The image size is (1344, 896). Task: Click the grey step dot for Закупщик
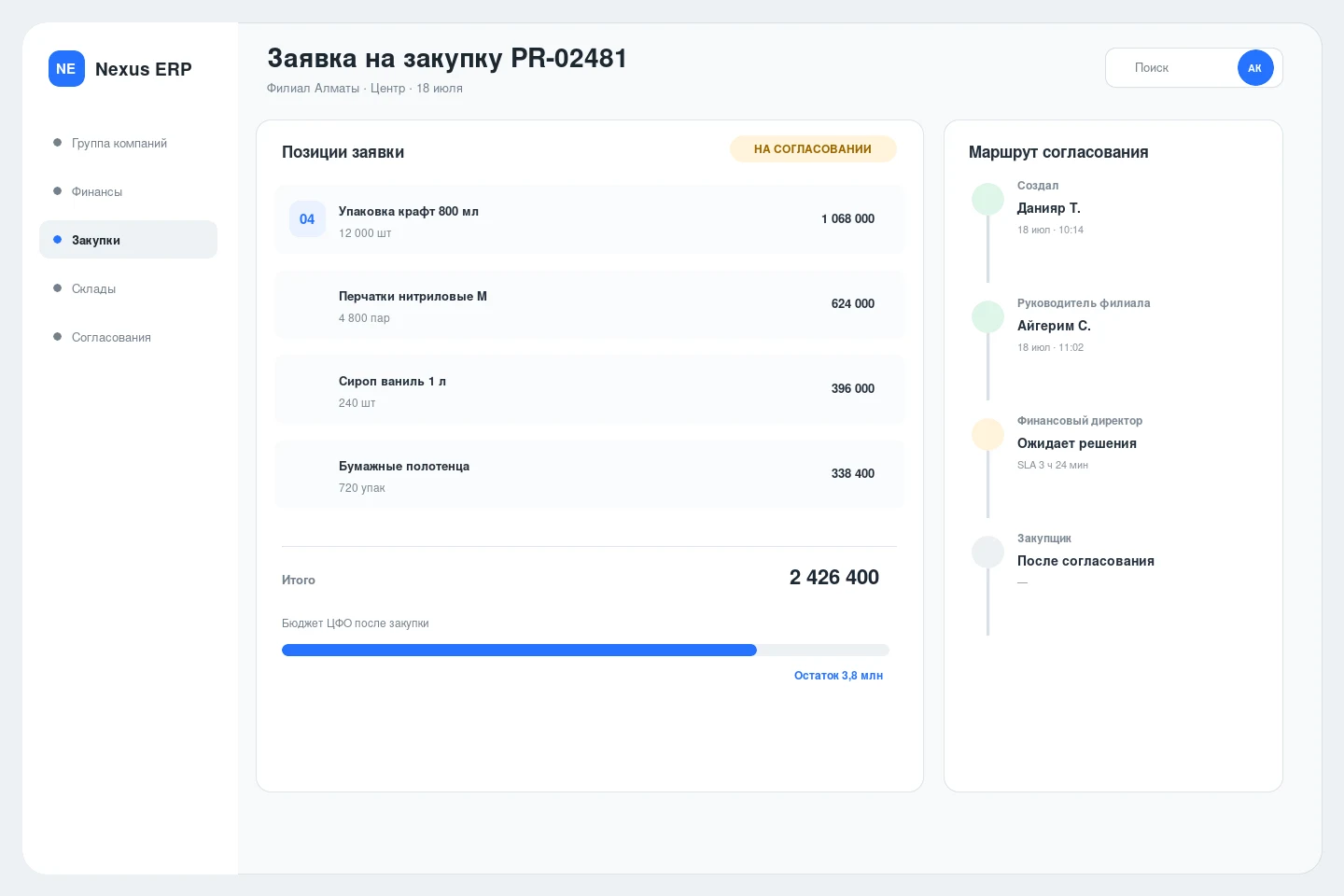(987, 553)
